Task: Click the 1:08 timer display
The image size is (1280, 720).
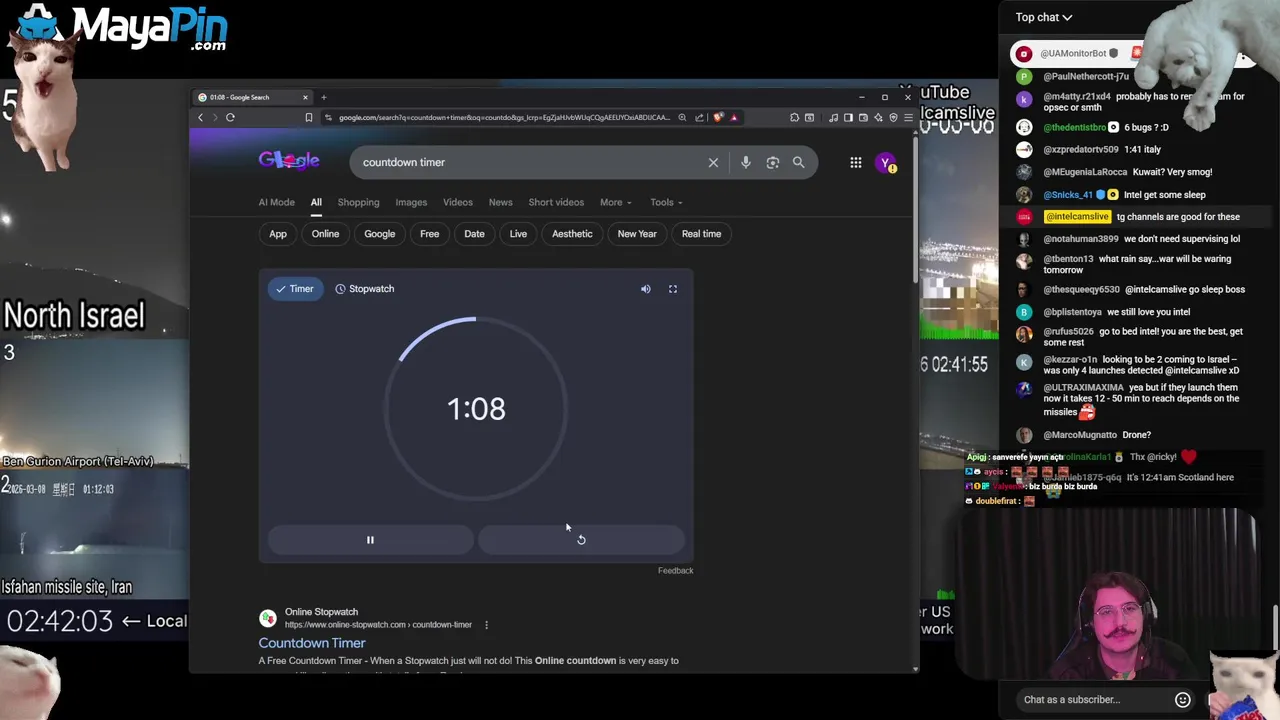Action: 476,409
